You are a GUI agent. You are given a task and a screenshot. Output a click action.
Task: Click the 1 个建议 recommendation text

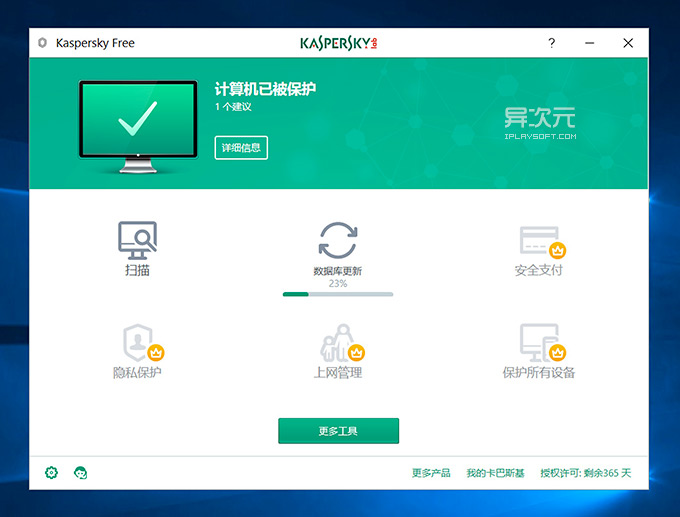tap(233, 107)
